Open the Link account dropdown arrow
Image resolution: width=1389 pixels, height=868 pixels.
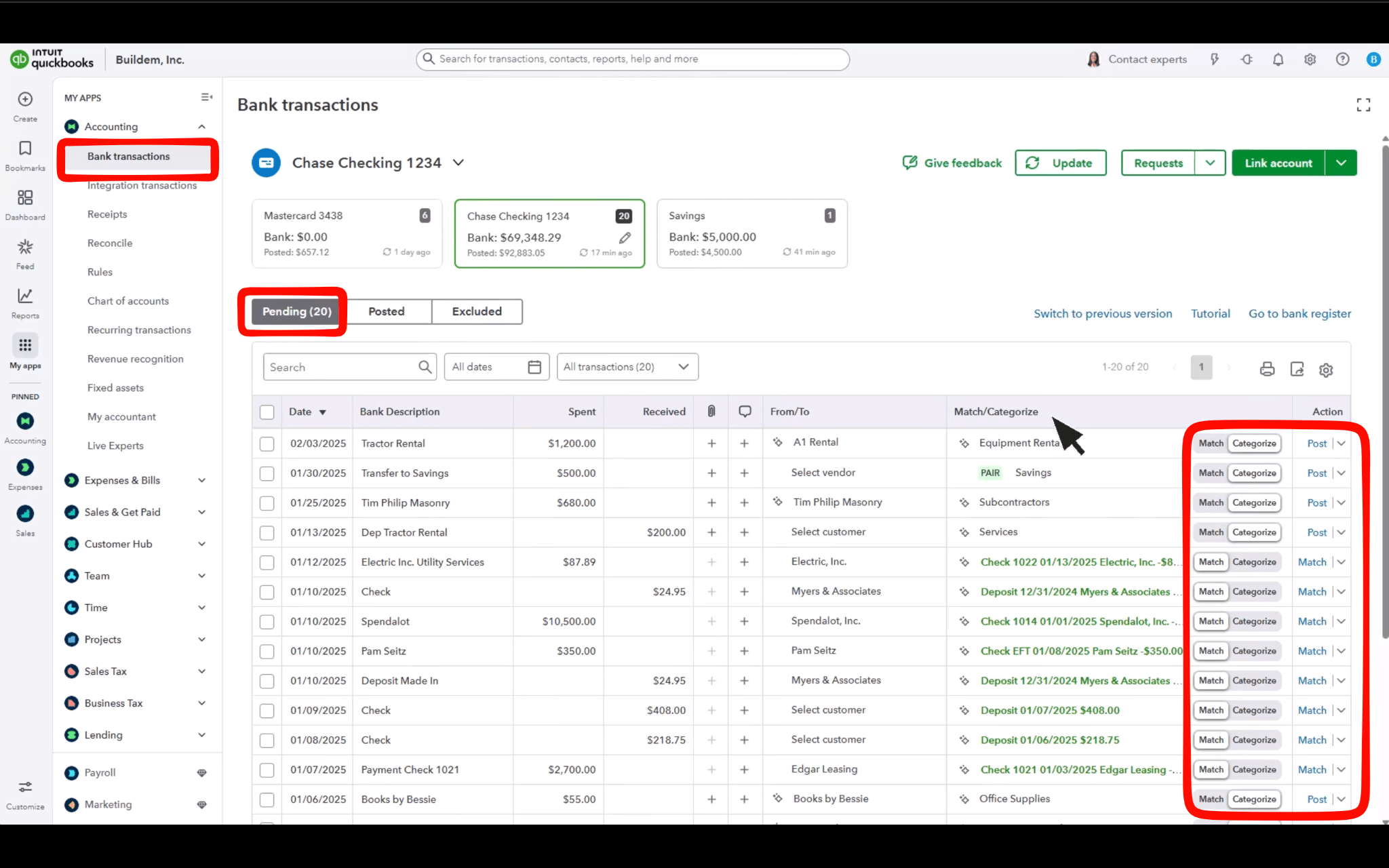(x=1341, y=163)
